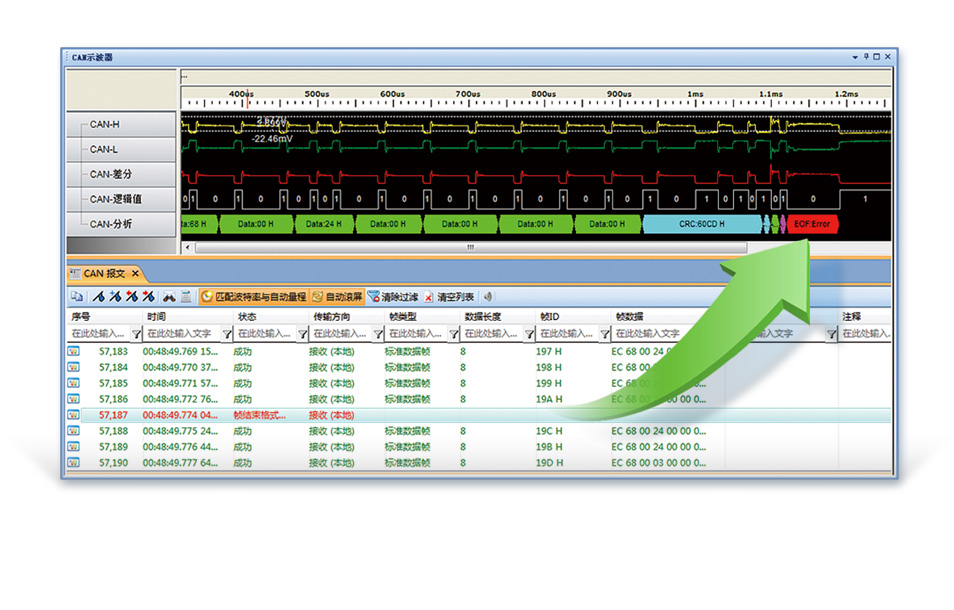Select the red error row 57,187

pyautogui.click(x=300, y=415)
